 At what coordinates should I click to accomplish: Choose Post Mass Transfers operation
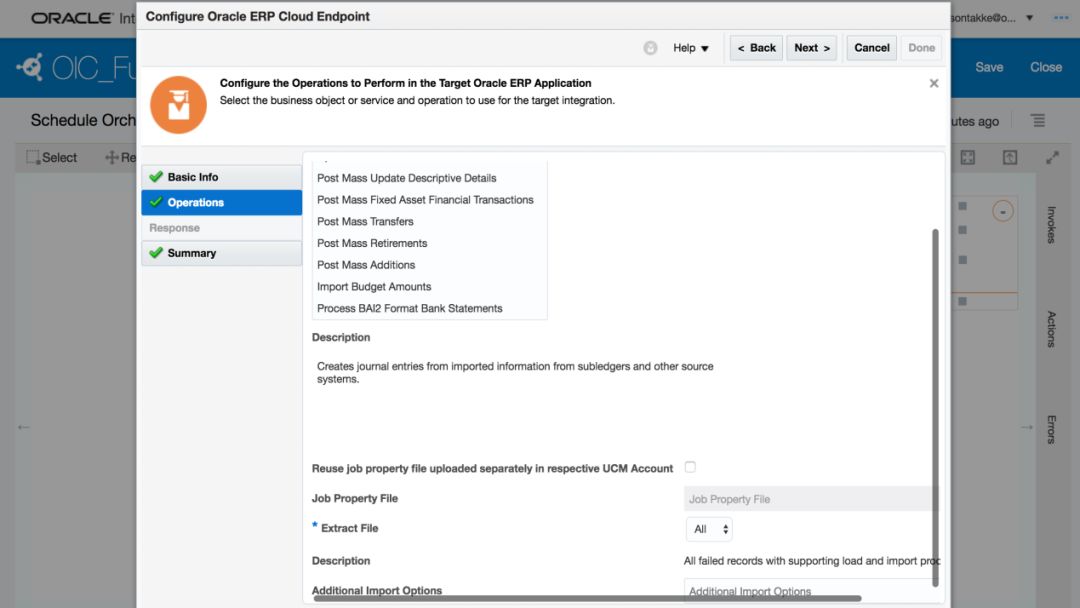[365, 222]
